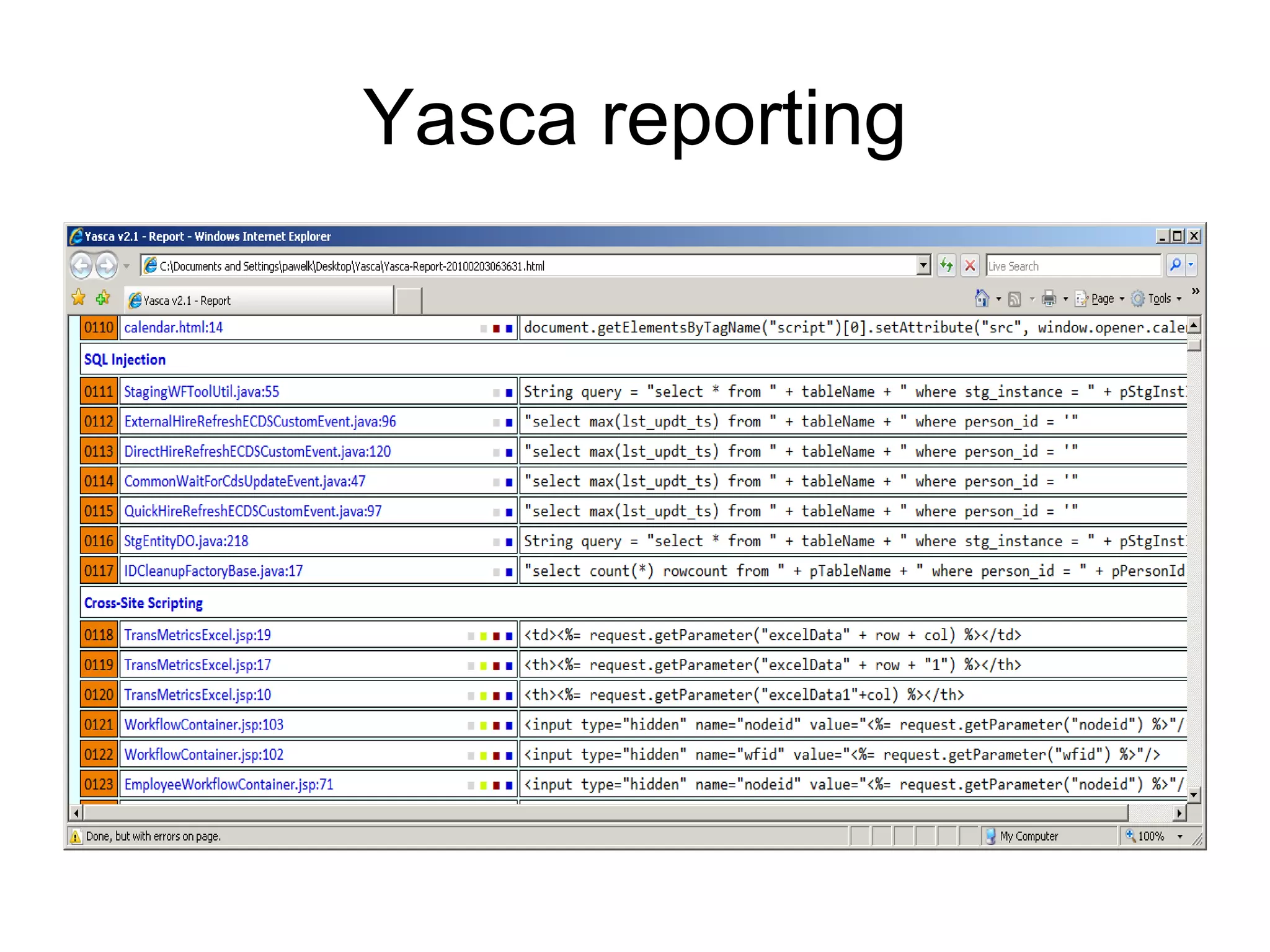Click the Add to Favorites icon
The width and height of the screenshot is (1270, 952).
pyautogui.click(x=103, y=298)
